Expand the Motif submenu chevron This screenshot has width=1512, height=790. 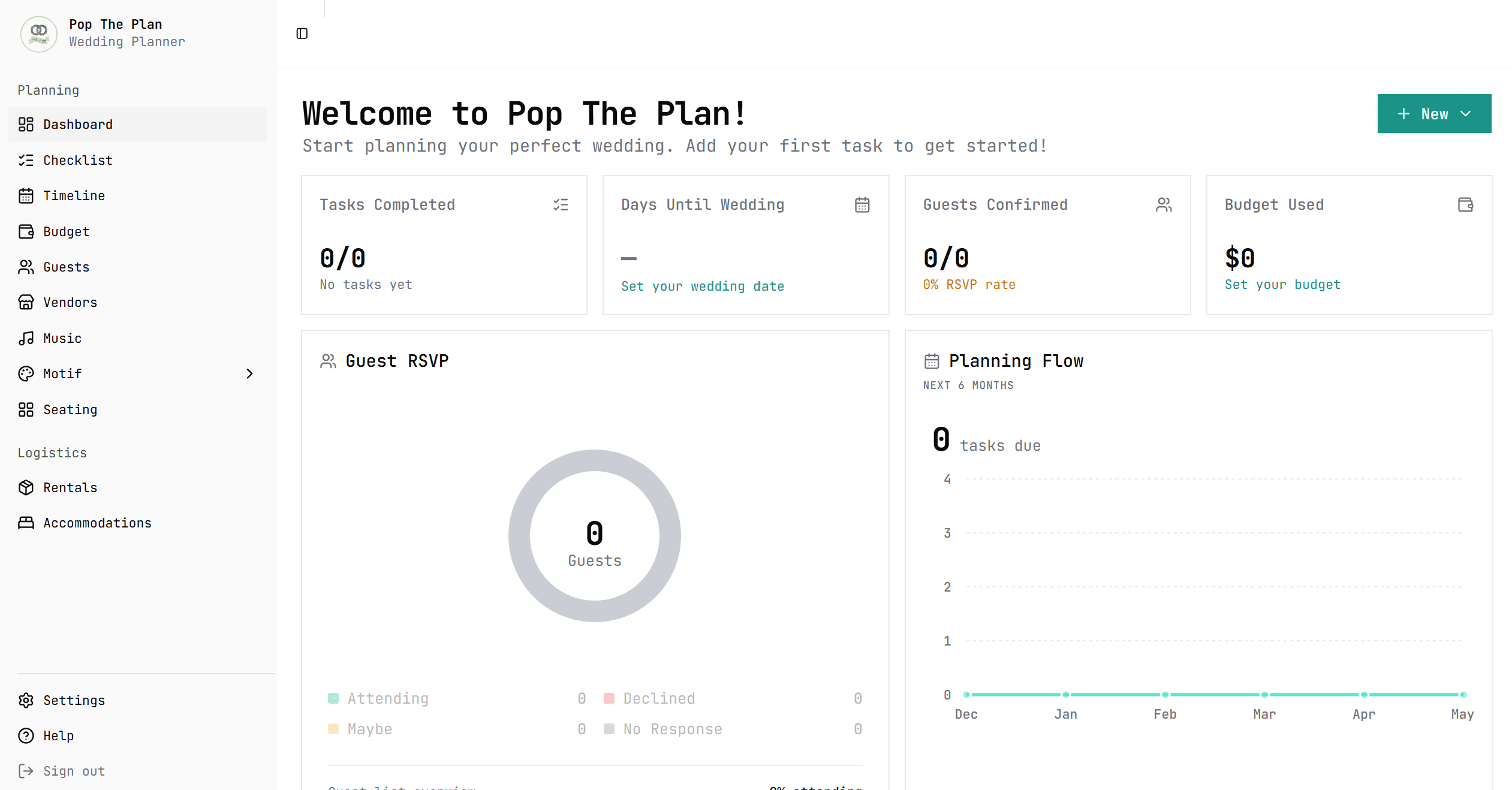coord(250,373)
